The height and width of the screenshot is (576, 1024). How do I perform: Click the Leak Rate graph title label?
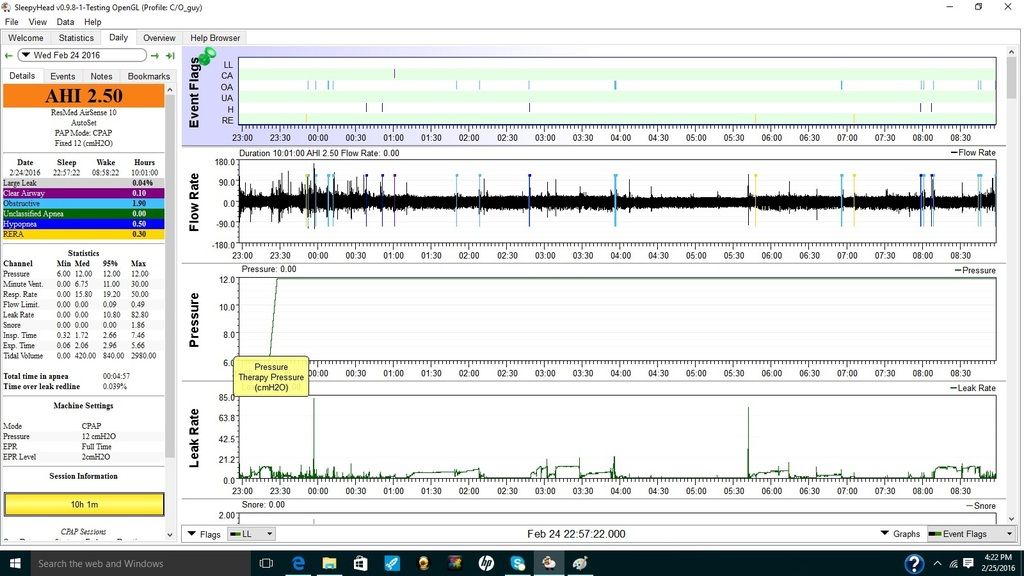194,438
